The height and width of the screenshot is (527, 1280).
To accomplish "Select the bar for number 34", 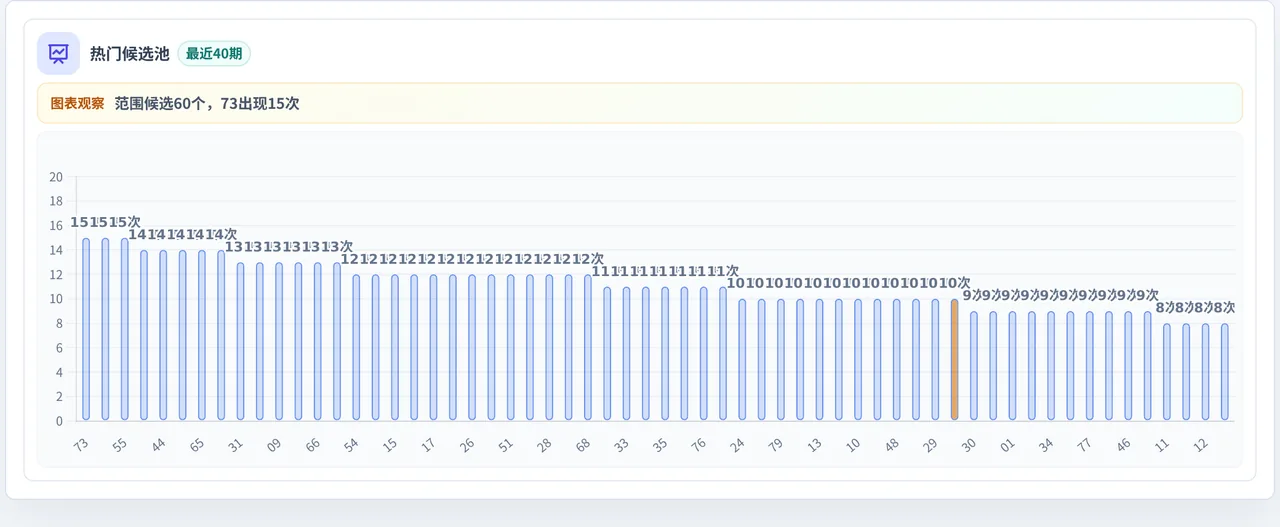I will (x=1051, y=366).
